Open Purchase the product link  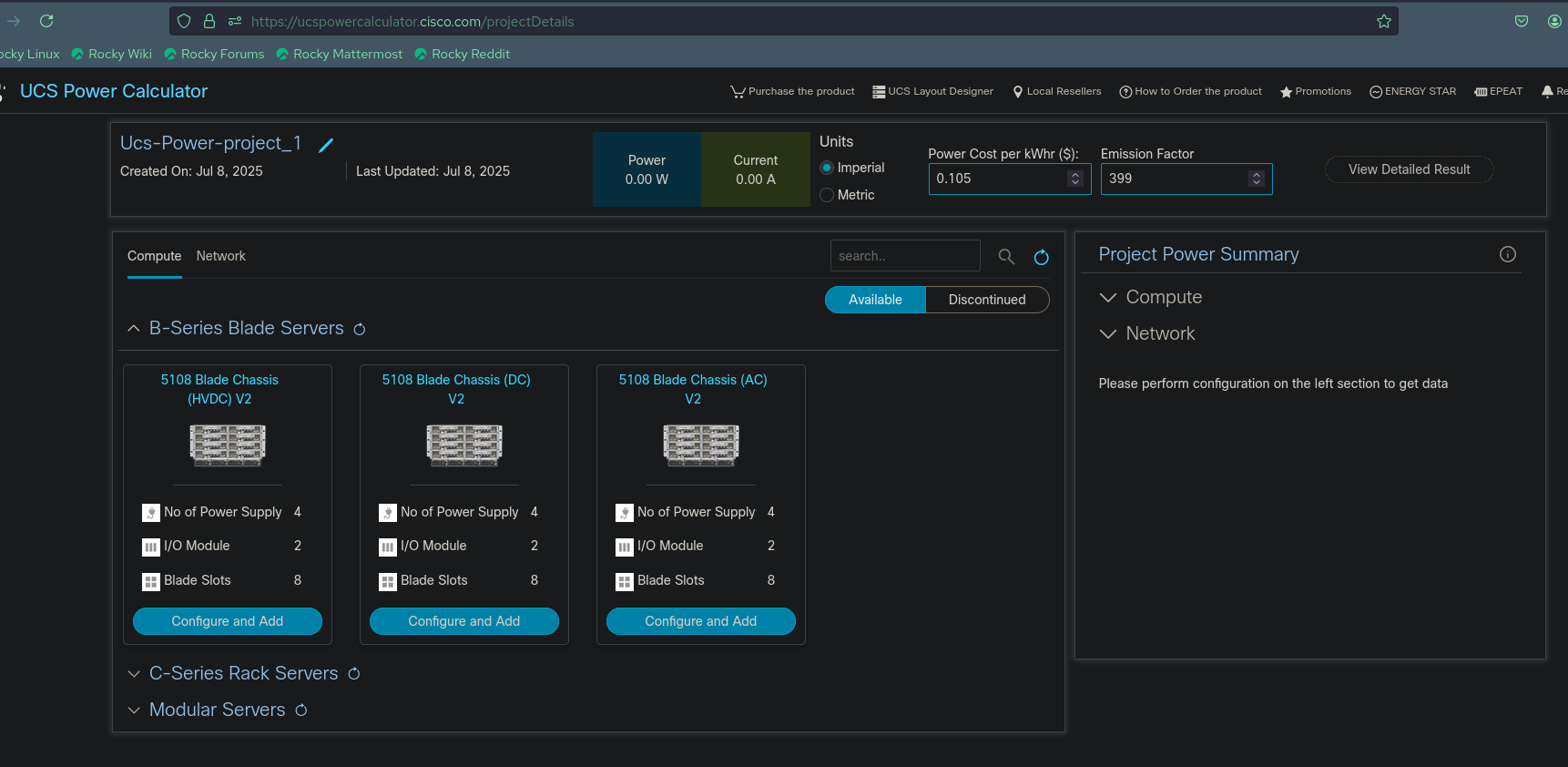click(x=792, y=91)
